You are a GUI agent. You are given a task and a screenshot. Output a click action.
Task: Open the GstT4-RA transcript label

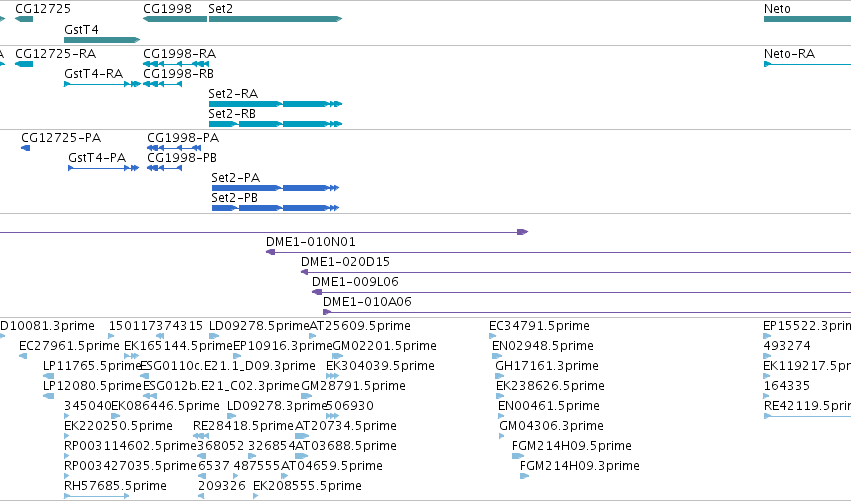click(93, 74)
